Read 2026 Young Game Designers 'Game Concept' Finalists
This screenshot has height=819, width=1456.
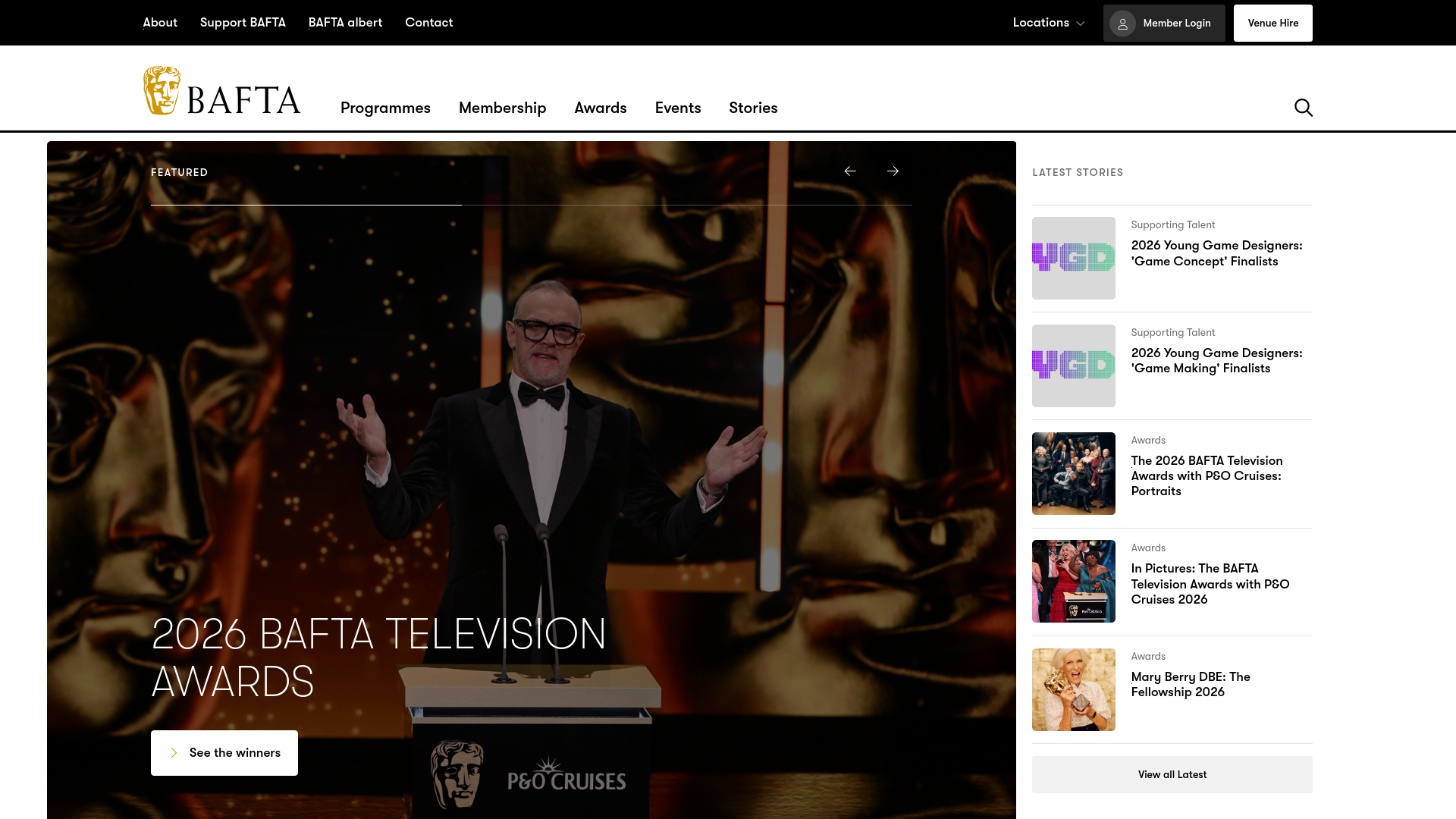[1216, 253]
